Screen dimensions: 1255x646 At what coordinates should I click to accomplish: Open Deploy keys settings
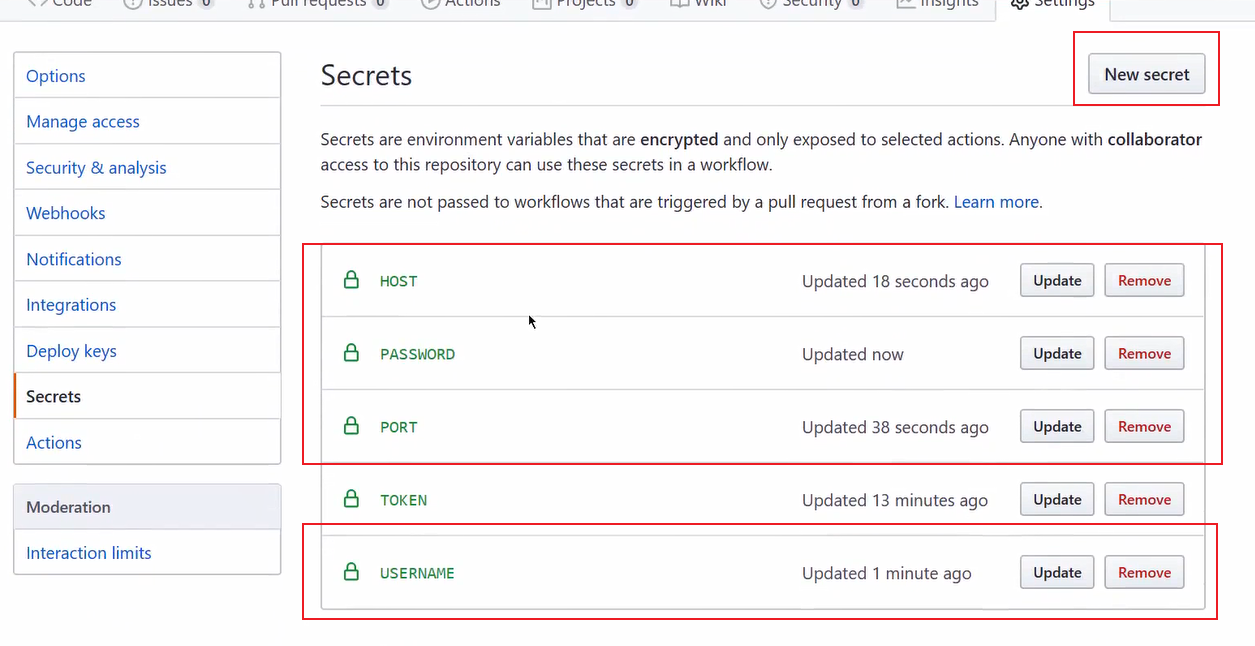click(147, 351)
